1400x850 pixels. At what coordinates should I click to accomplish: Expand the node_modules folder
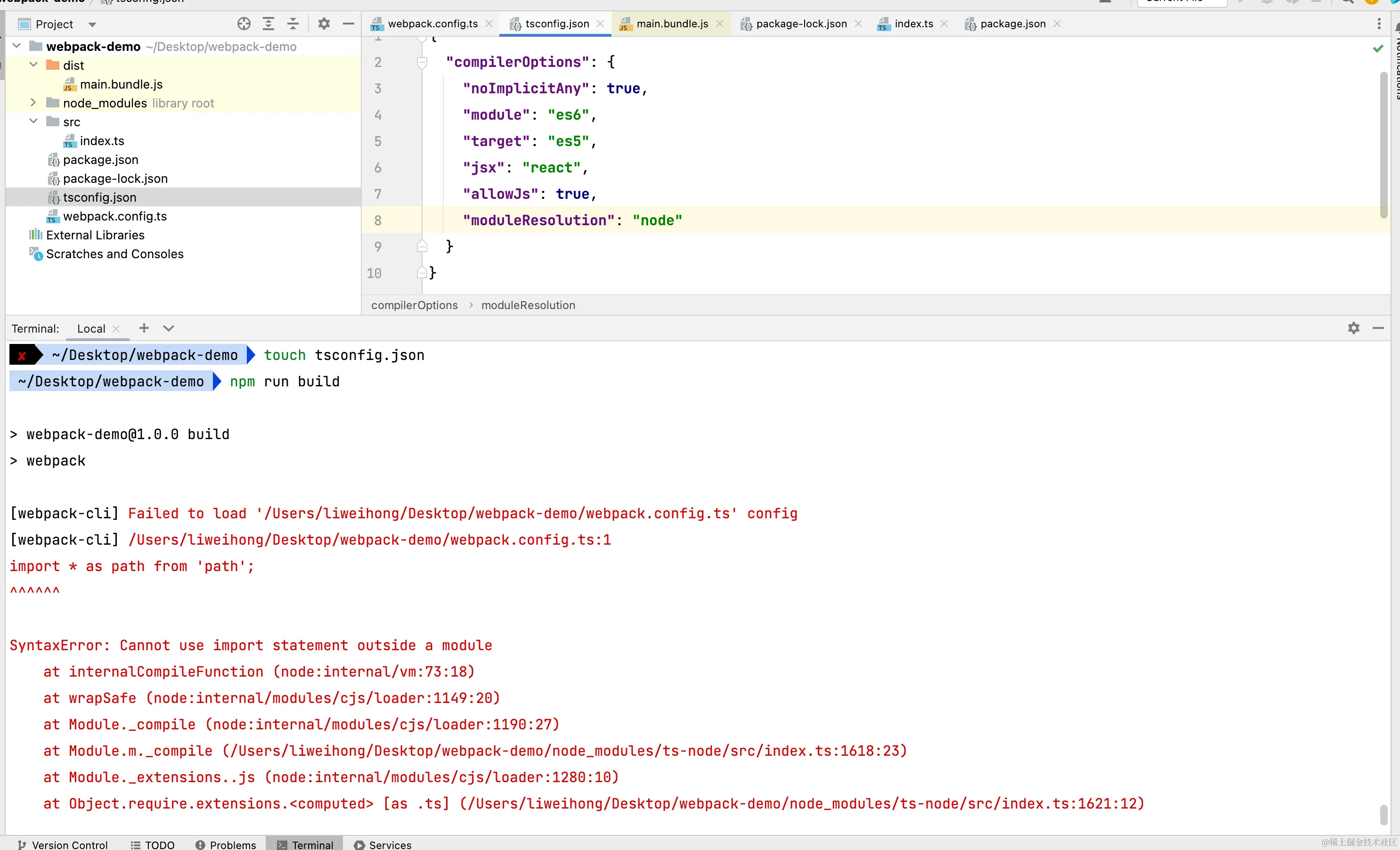[x=33, y=103]
